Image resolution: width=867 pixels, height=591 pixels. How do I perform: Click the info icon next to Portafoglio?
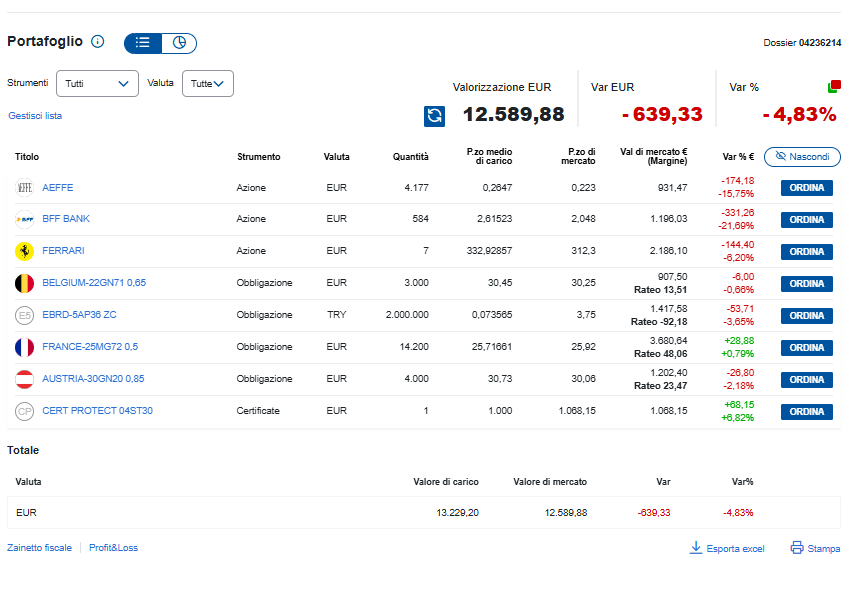[97, 42]
